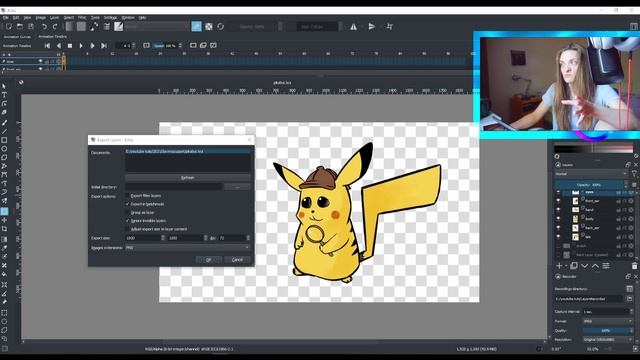Hide the Front_ear layer using eye icon
The image size is (640, 360).
(x=558, y=201)
